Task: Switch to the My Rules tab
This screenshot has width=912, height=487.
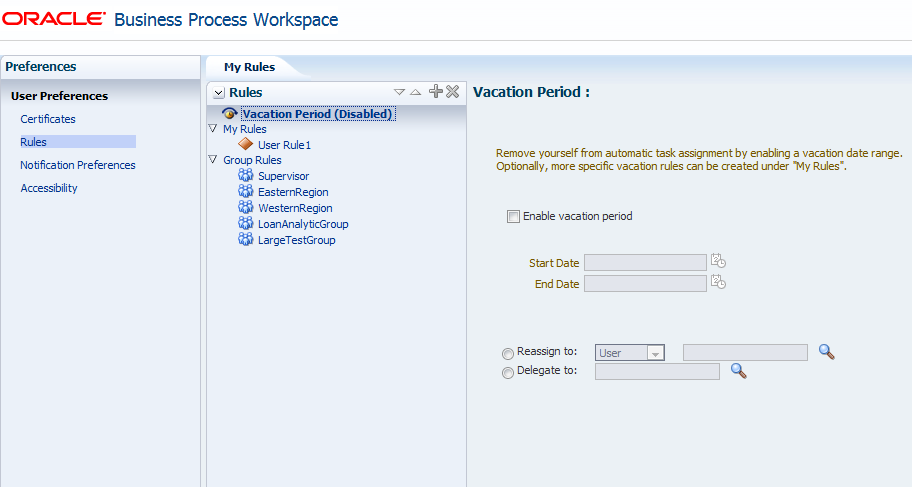Action: (250, 67)
